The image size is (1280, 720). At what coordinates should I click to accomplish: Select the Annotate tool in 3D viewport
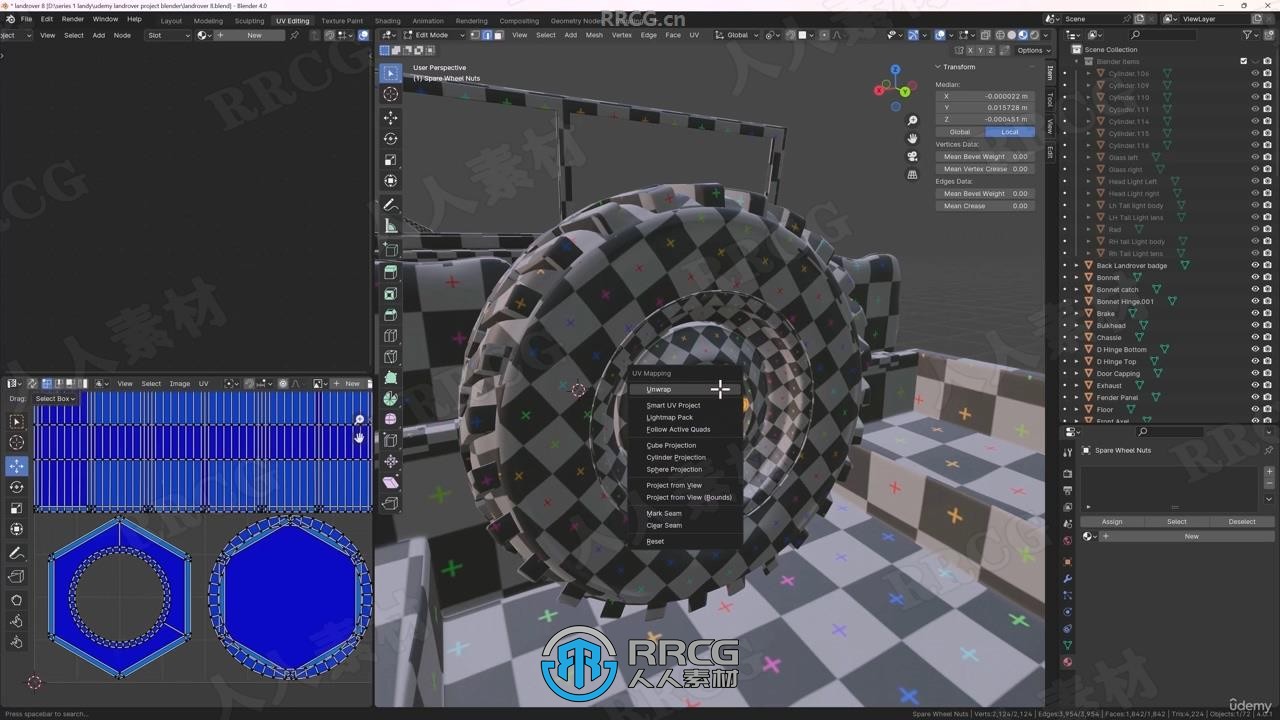pyautogui.click(x=390, y=205)
